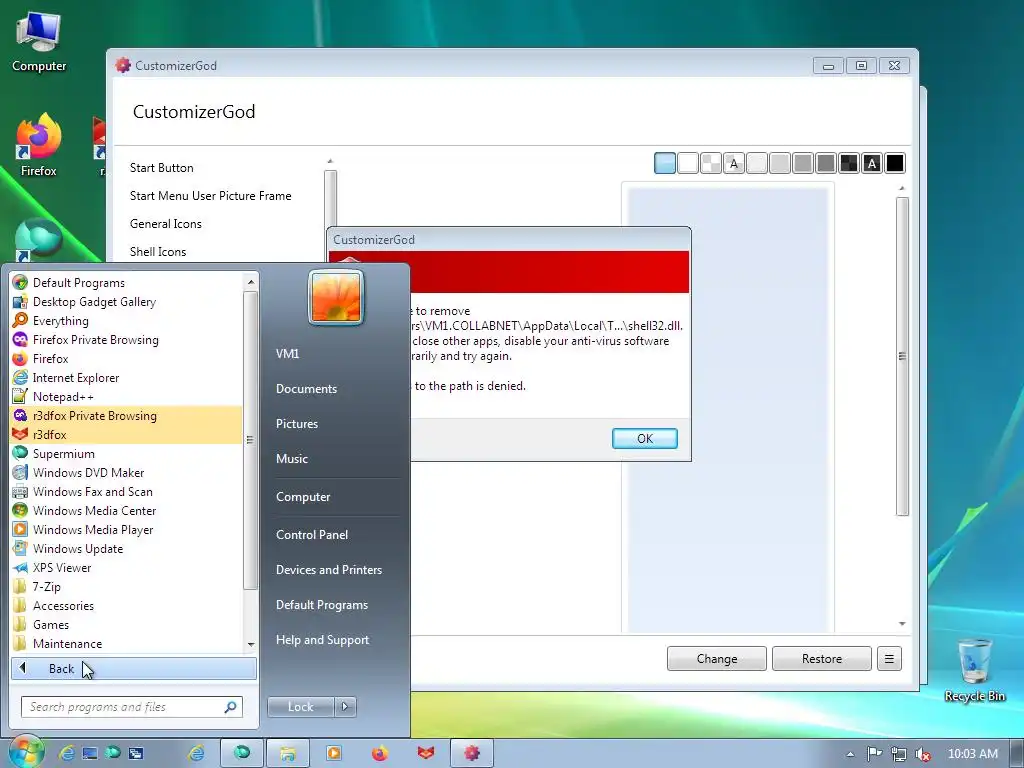Viewport: 1024px width, 768px height.
Task: Open the Everything search app
Action: point(126,321)
